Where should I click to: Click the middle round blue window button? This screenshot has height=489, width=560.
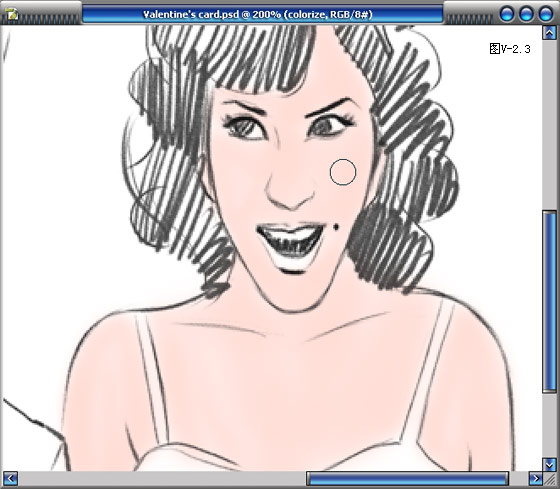[526, 14]
